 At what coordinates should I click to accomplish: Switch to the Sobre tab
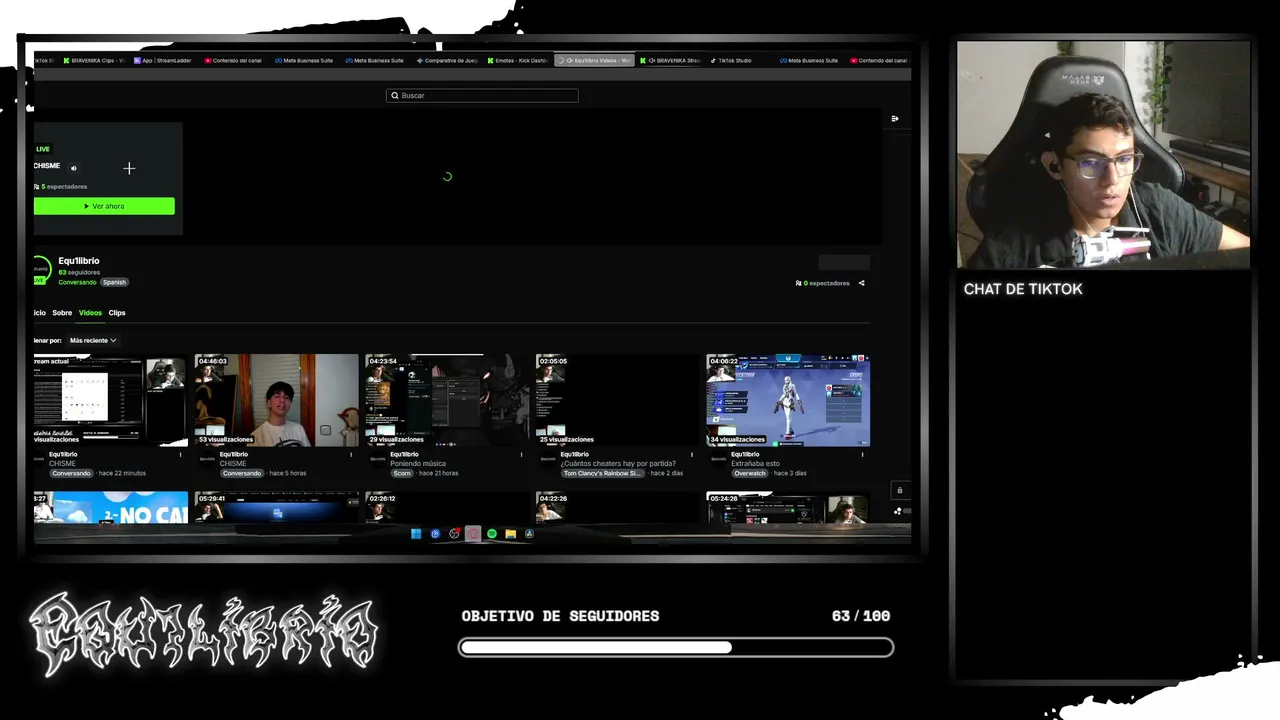(62, 313)
